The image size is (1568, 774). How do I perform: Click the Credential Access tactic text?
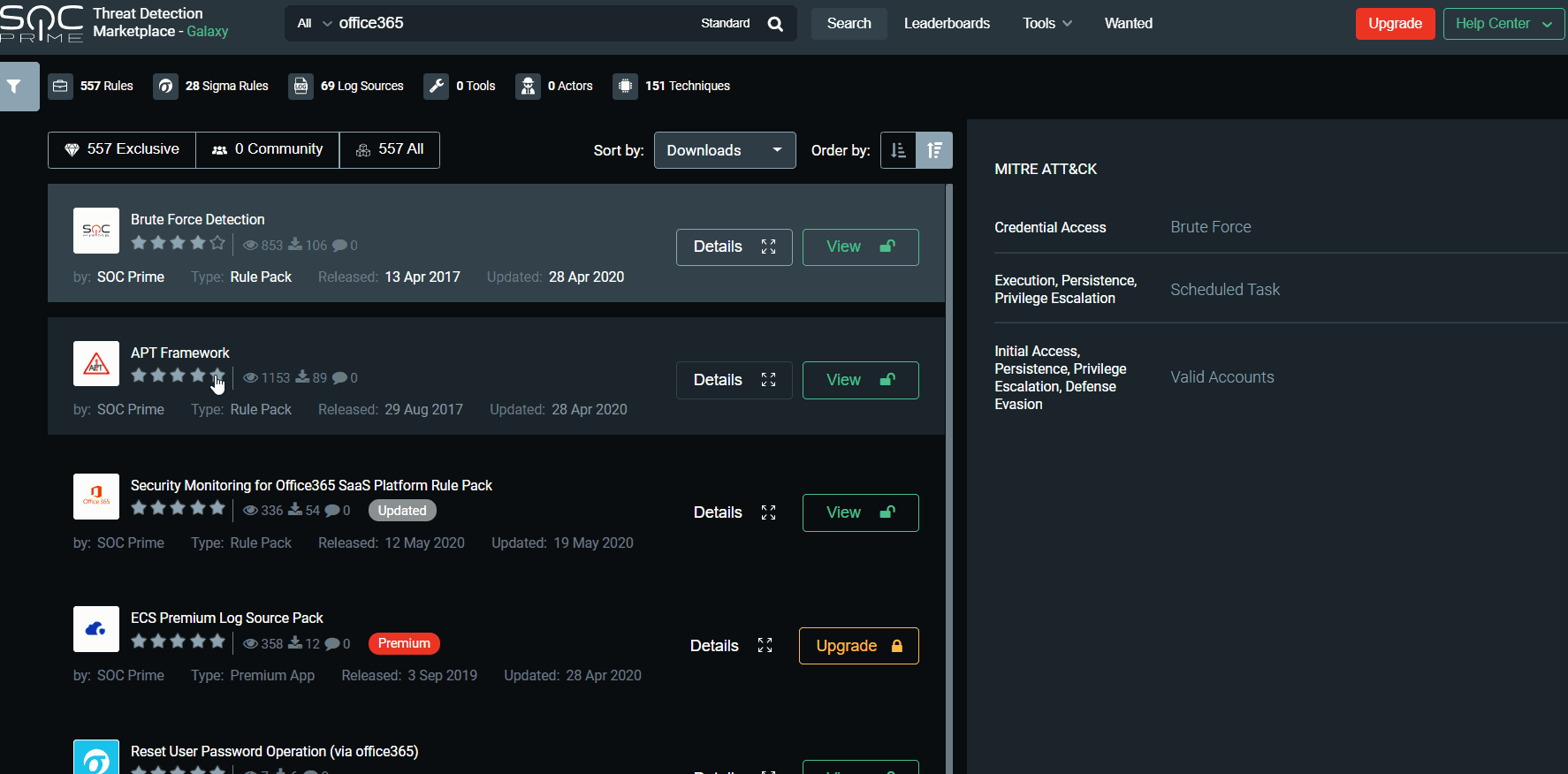(1050, 227)
